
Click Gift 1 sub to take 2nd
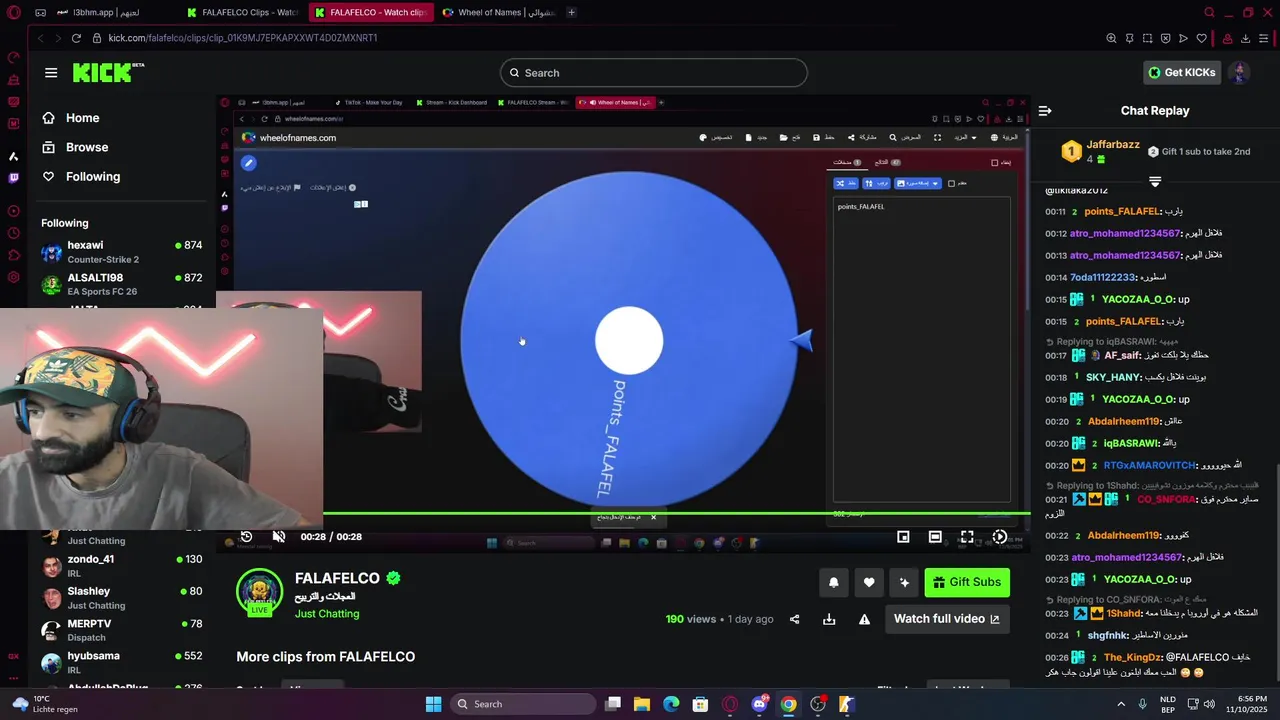1199,152
